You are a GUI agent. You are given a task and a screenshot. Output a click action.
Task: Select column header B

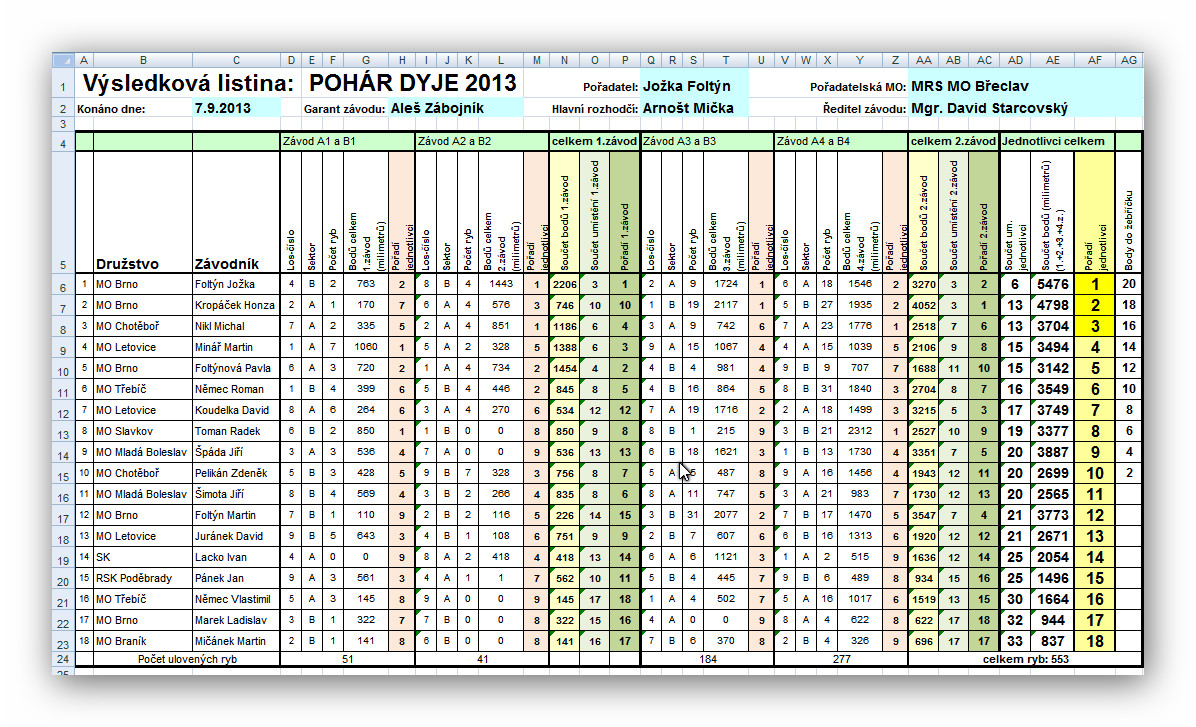143,61
